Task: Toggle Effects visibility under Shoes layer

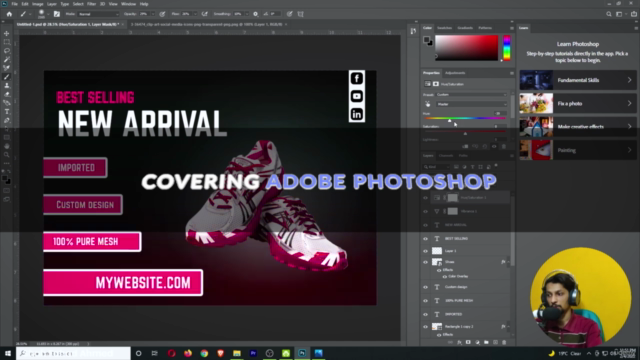Action: (x=439, y=270)
